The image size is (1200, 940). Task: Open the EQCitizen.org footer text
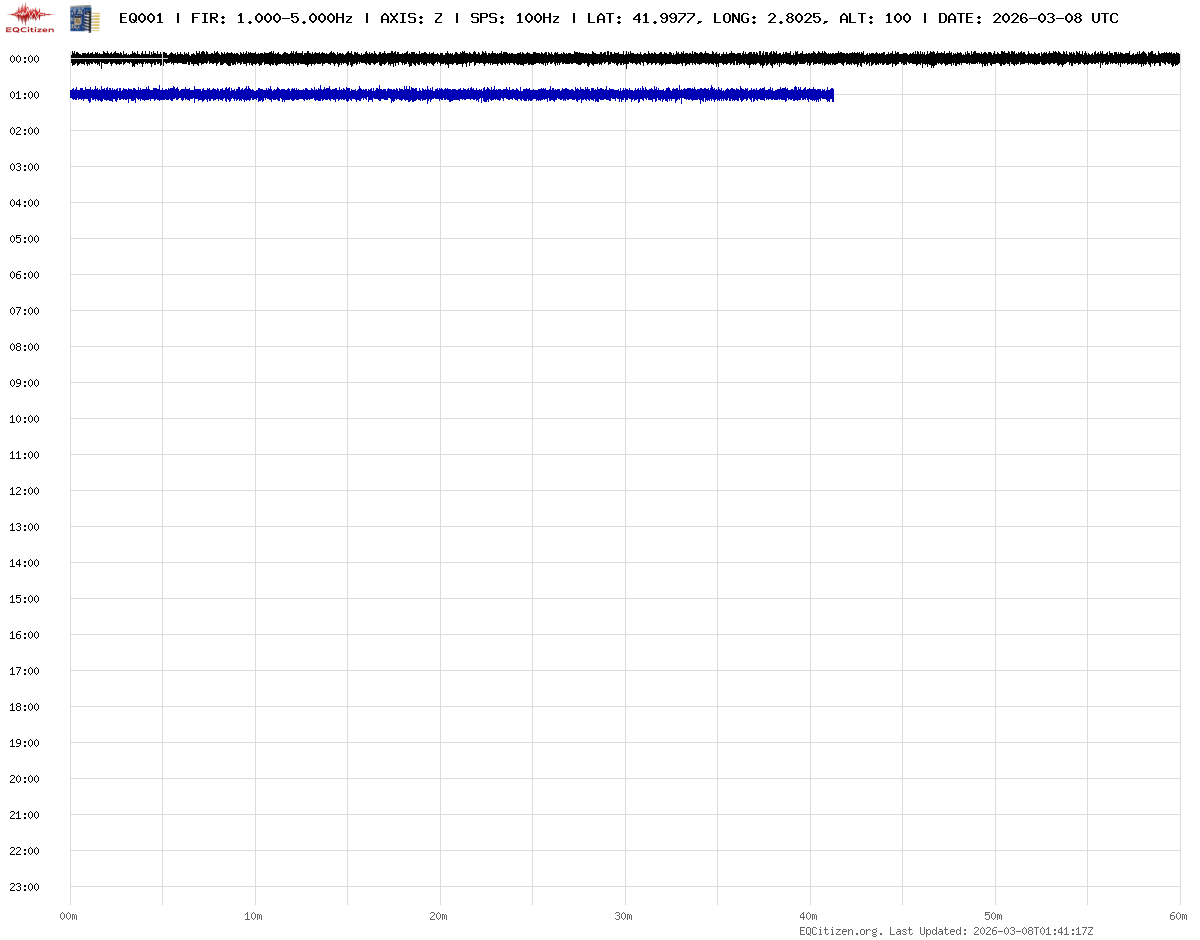(x=840, y=931)
